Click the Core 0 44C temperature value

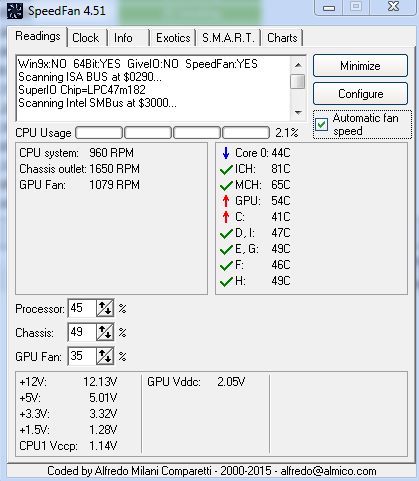click(x=281, y=153)
